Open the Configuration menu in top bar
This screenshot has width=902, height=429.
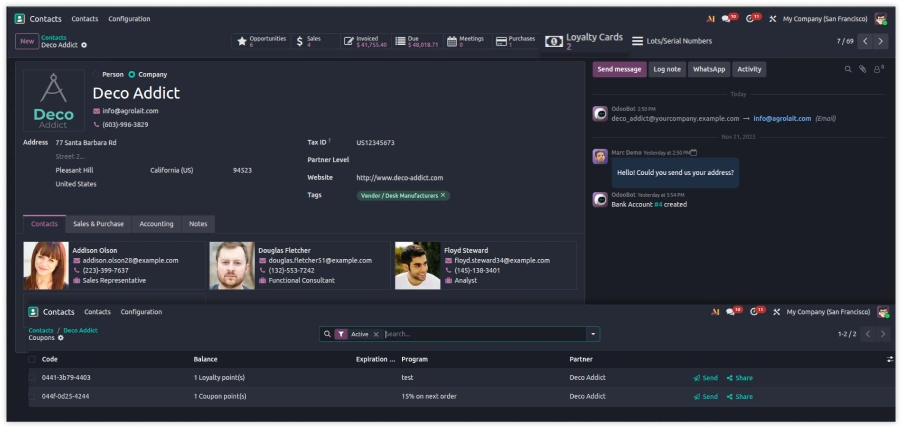point(129,19)
